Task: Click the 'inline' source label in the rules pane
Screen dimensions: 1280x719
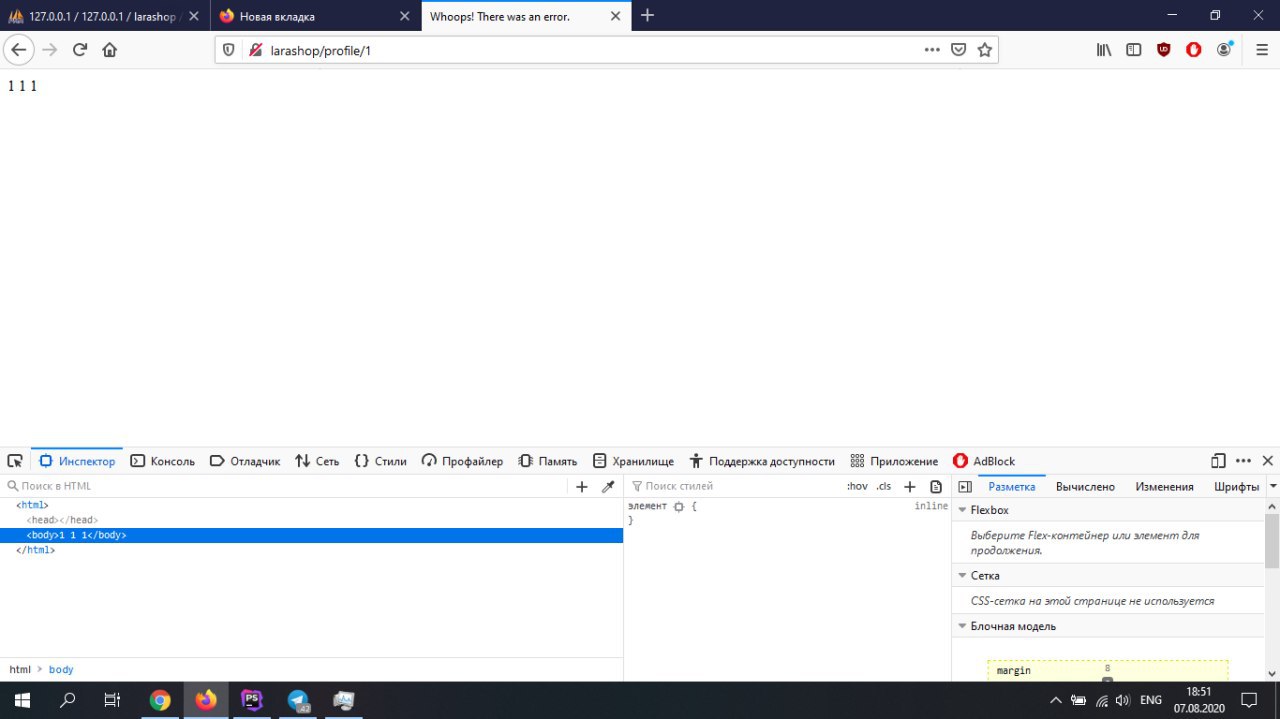Action: (931, 506)
